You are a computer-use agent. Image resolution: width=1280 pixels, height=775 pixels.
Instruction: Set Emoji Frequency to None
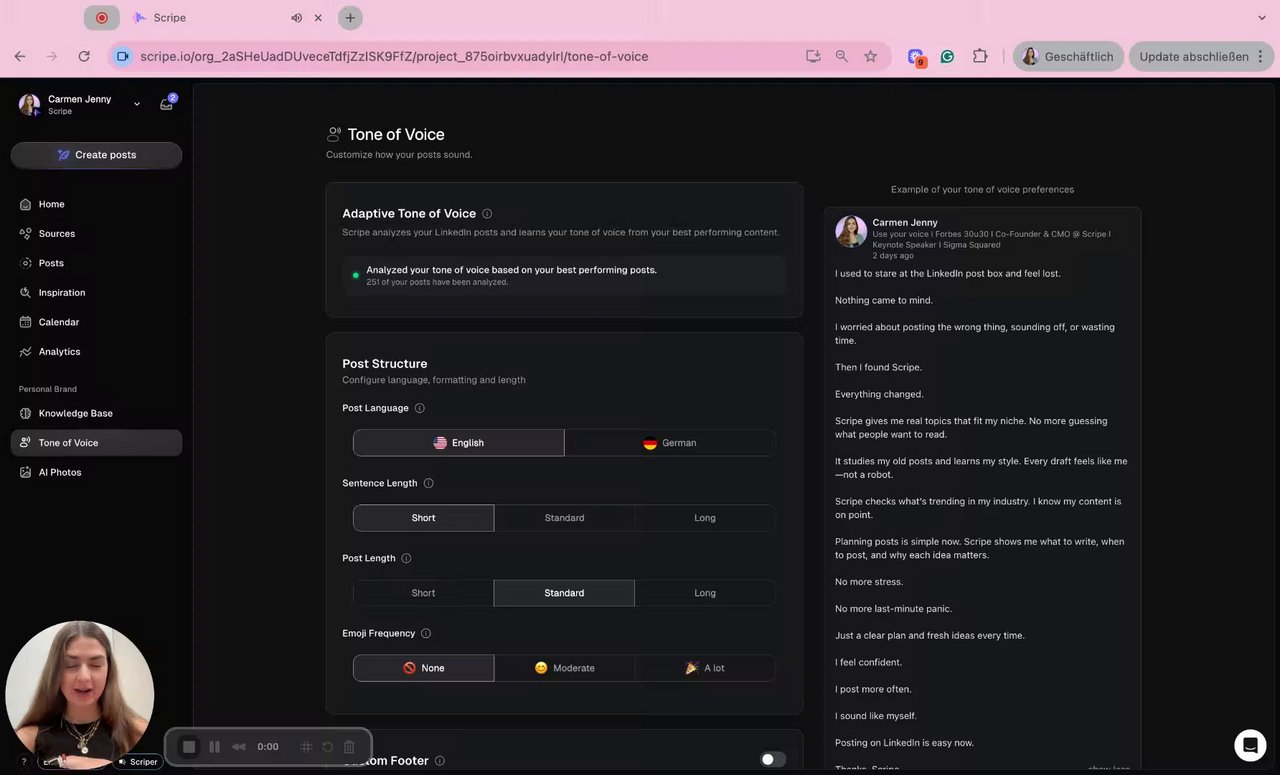click(424, 668)
